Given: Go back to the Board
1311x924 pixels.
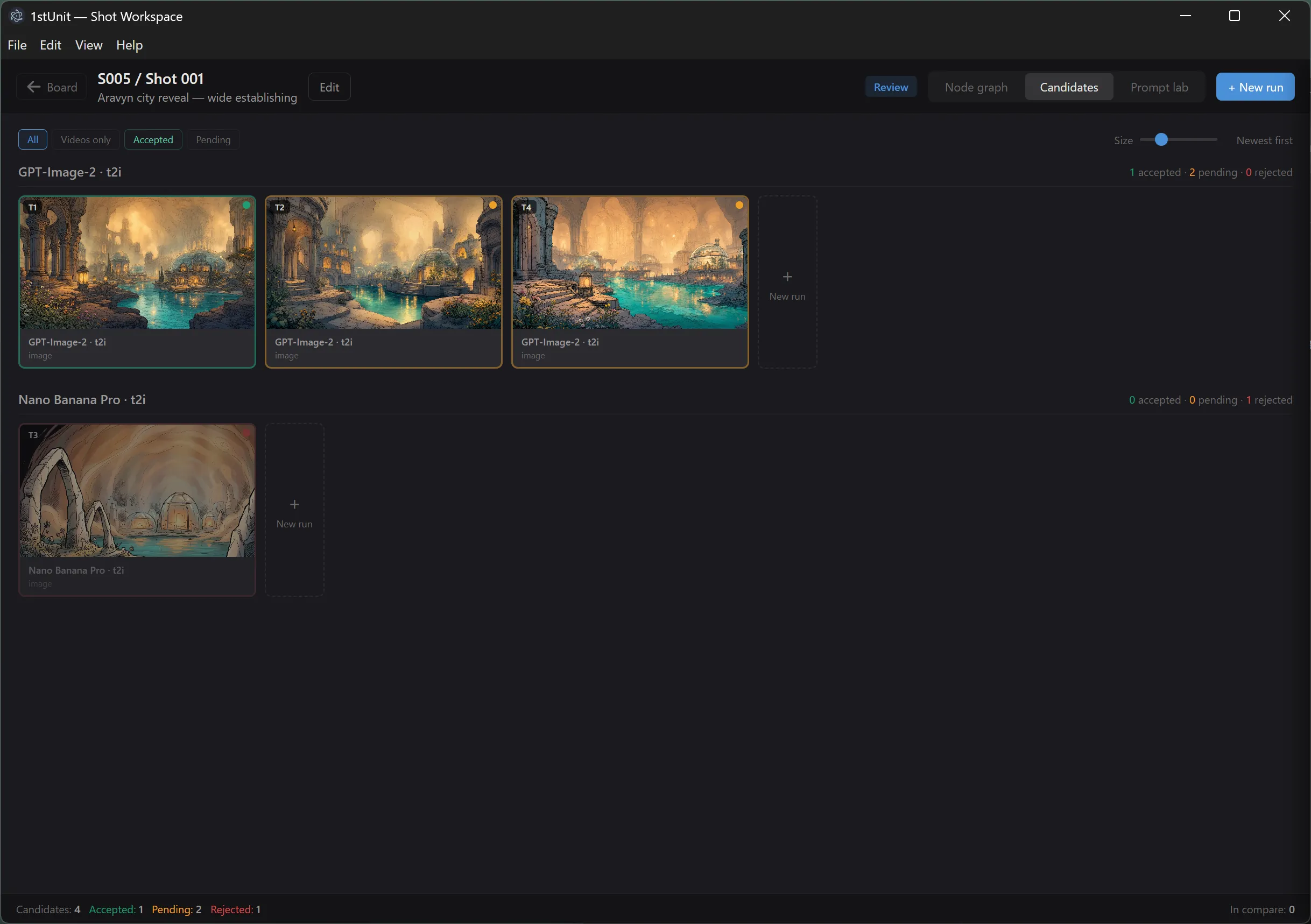Looking at the screenshot, I should click(52, 87).
